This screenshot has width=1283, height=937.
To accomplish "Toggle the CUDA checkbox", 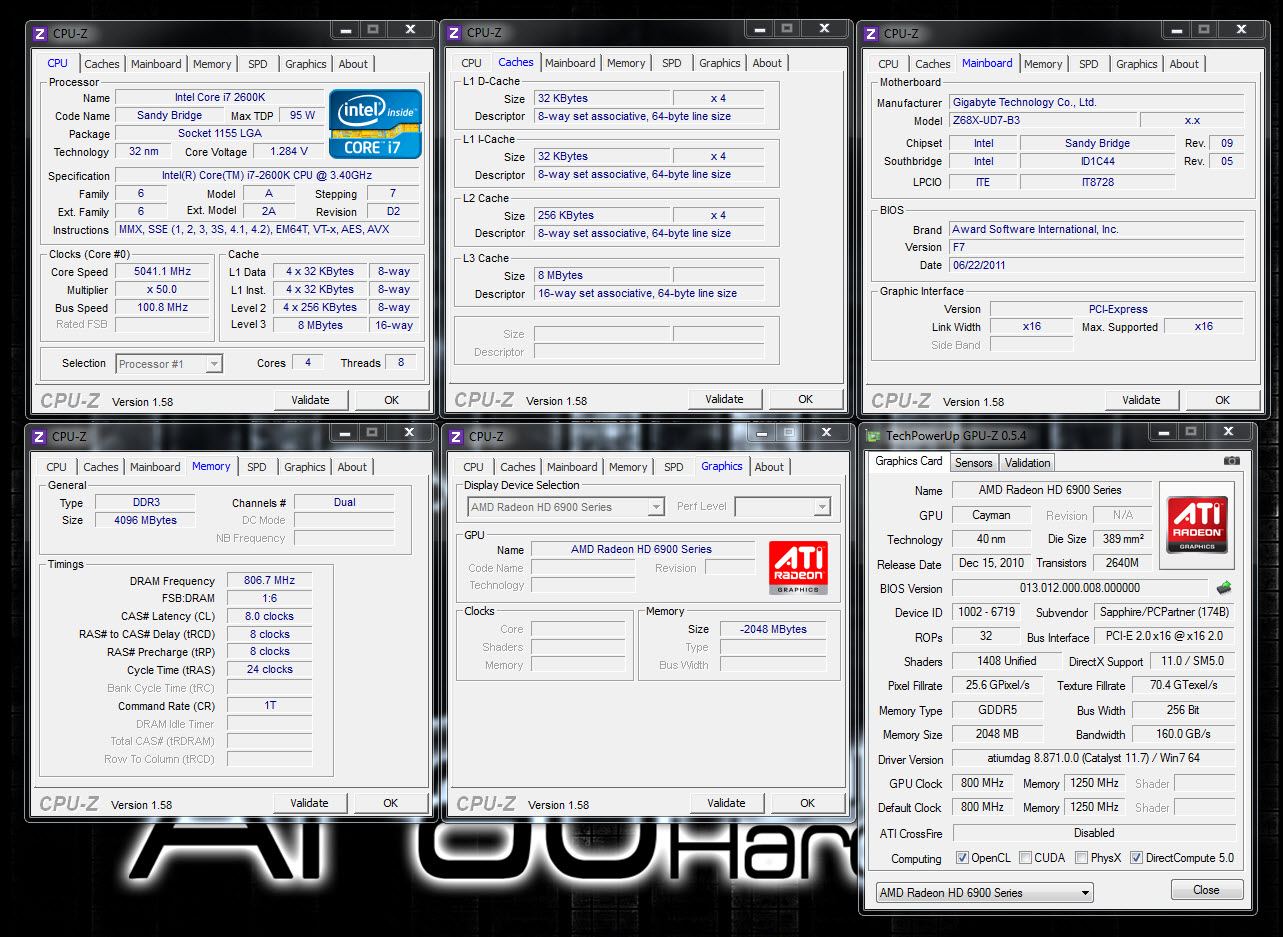I will coord(1025,858).
